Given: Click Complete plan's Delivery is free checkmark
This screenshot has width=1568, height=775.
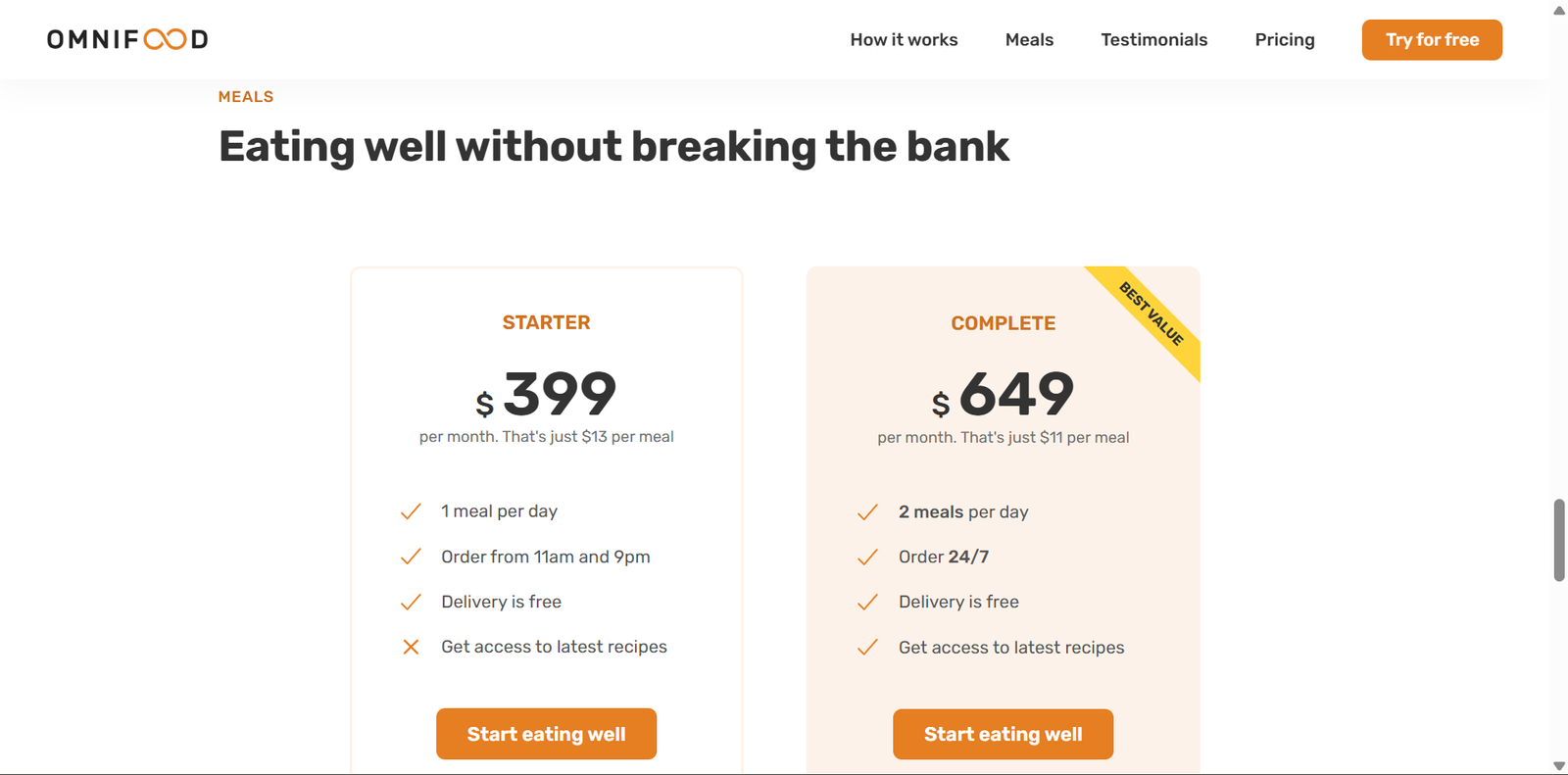Looking at the screenshot, I should click(867, 603).
